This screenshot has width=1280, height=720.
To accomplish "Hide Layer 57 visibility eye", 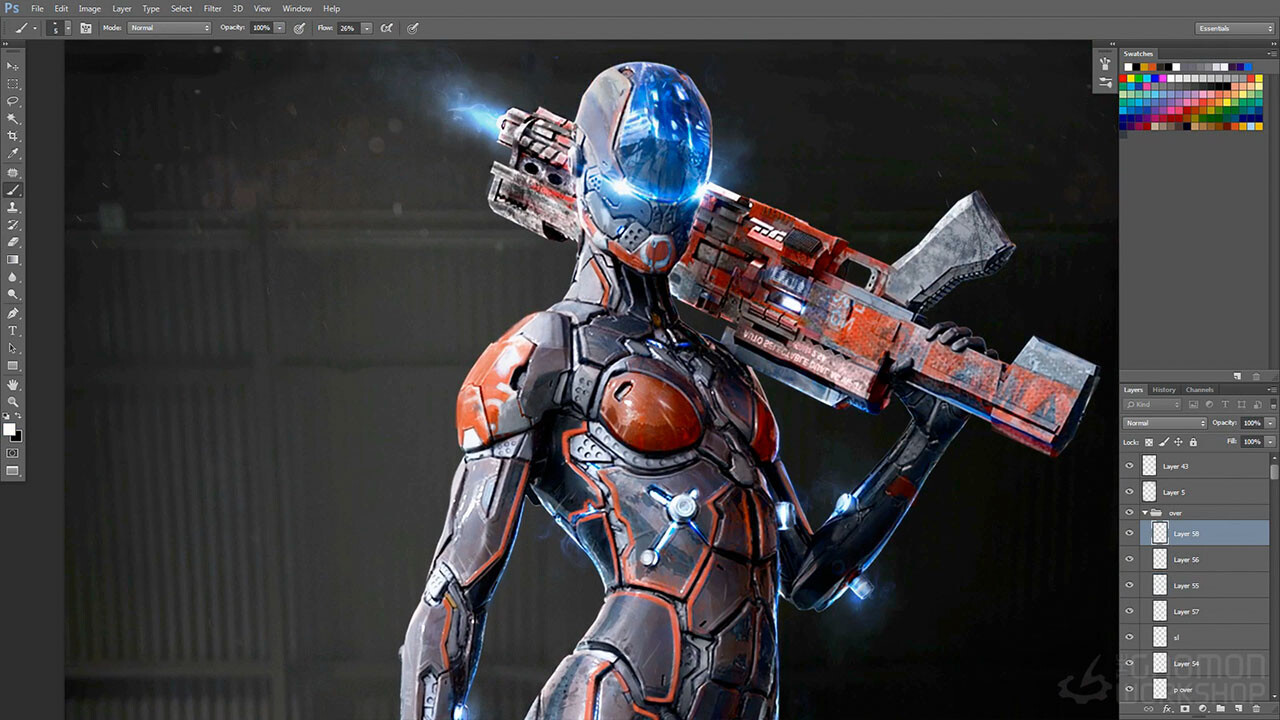I will pyautogui.click(x=1130, y=612).
